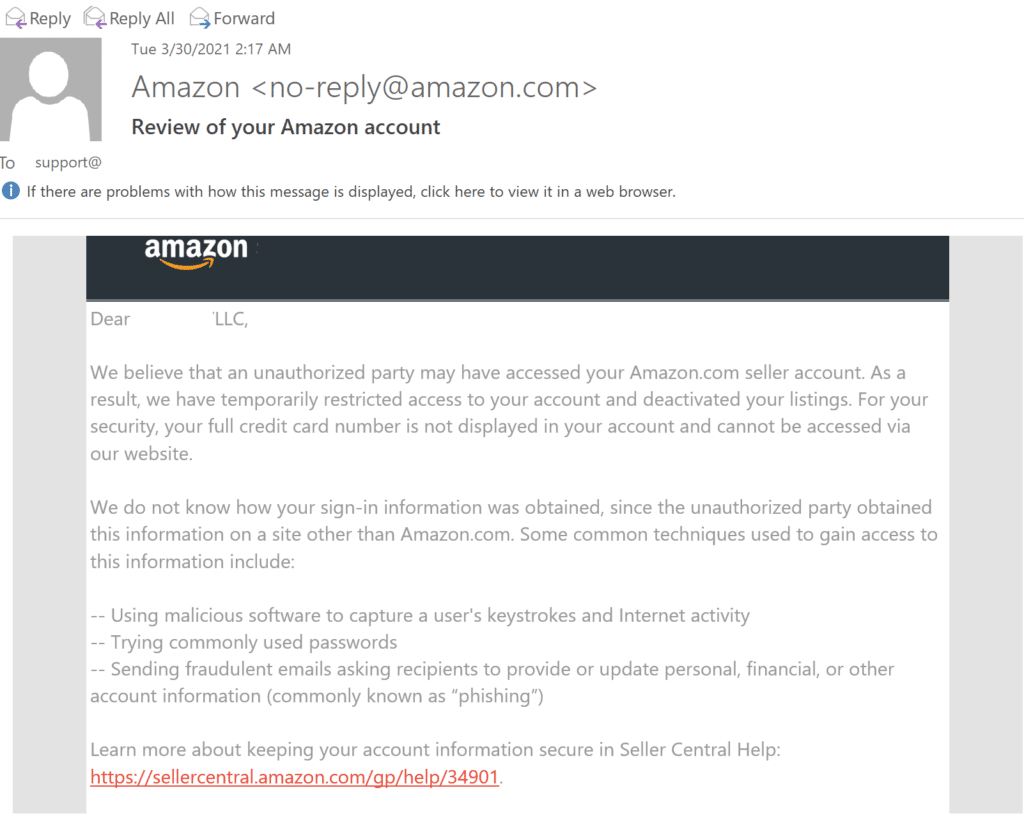Click the Reply All envelope icon
The width and height of the screenshot is (1024, 818).
(x=95, y=18)
